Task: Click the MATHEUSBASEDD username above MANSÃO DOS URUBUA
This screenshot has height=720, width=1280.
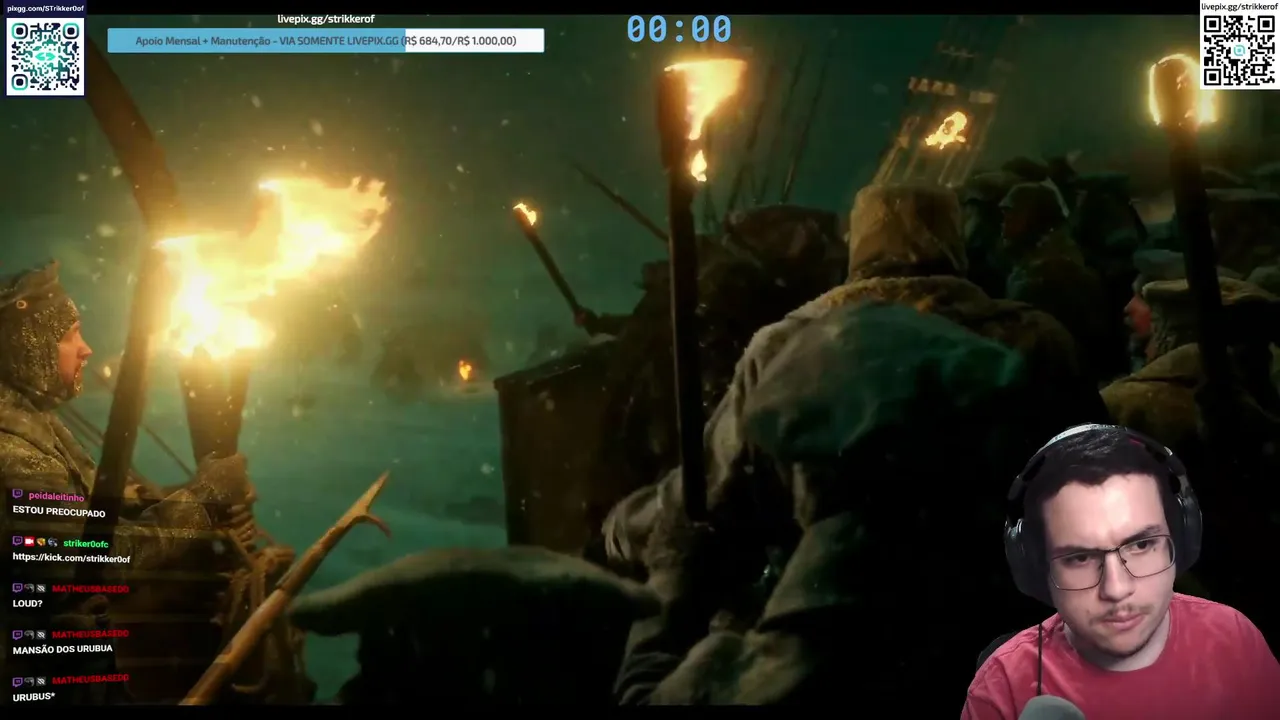Action: pos(90,634)
